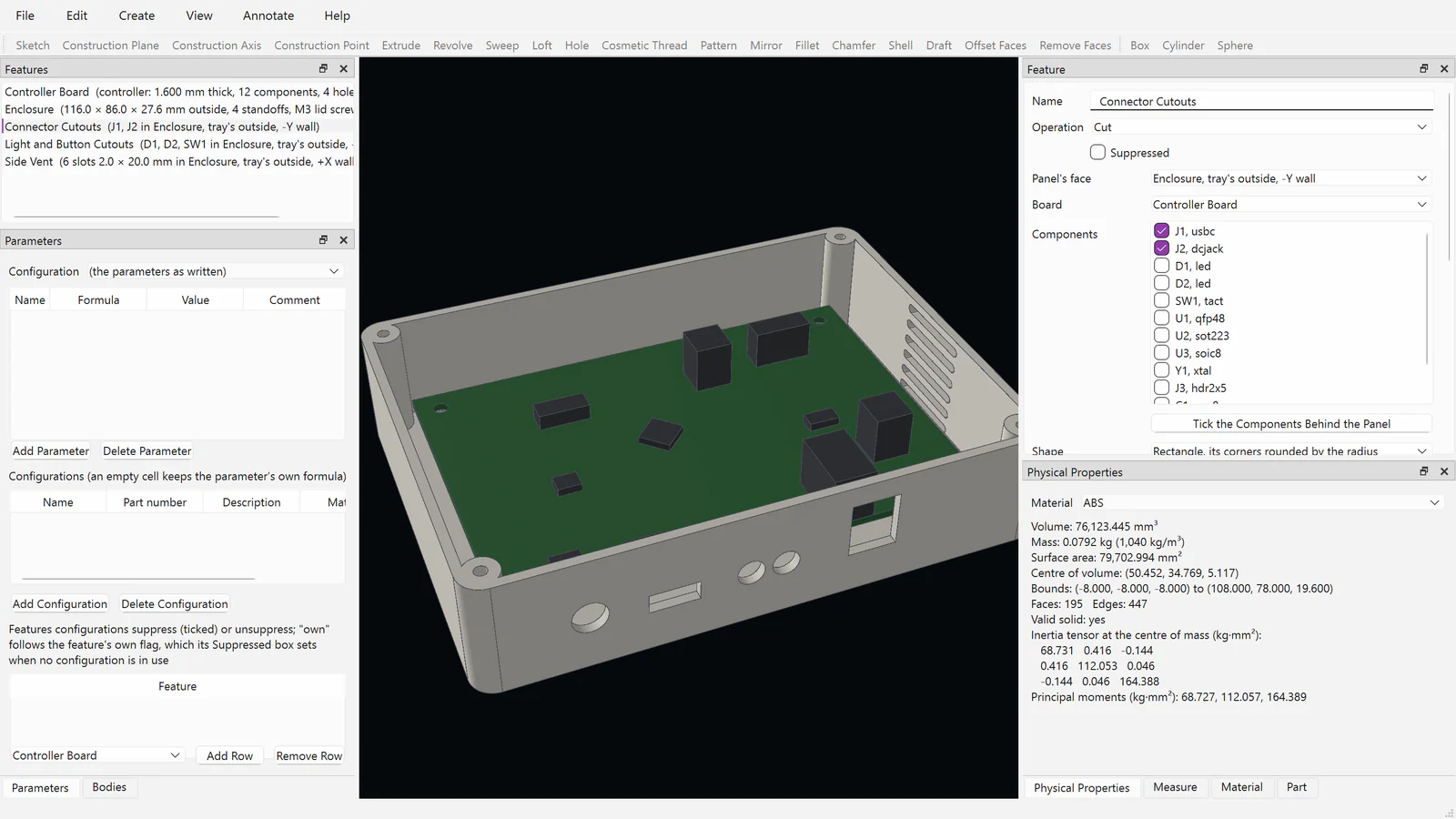
Task: Open the Operation dropdown showing Cut
Action: (x=1260, y=127)
